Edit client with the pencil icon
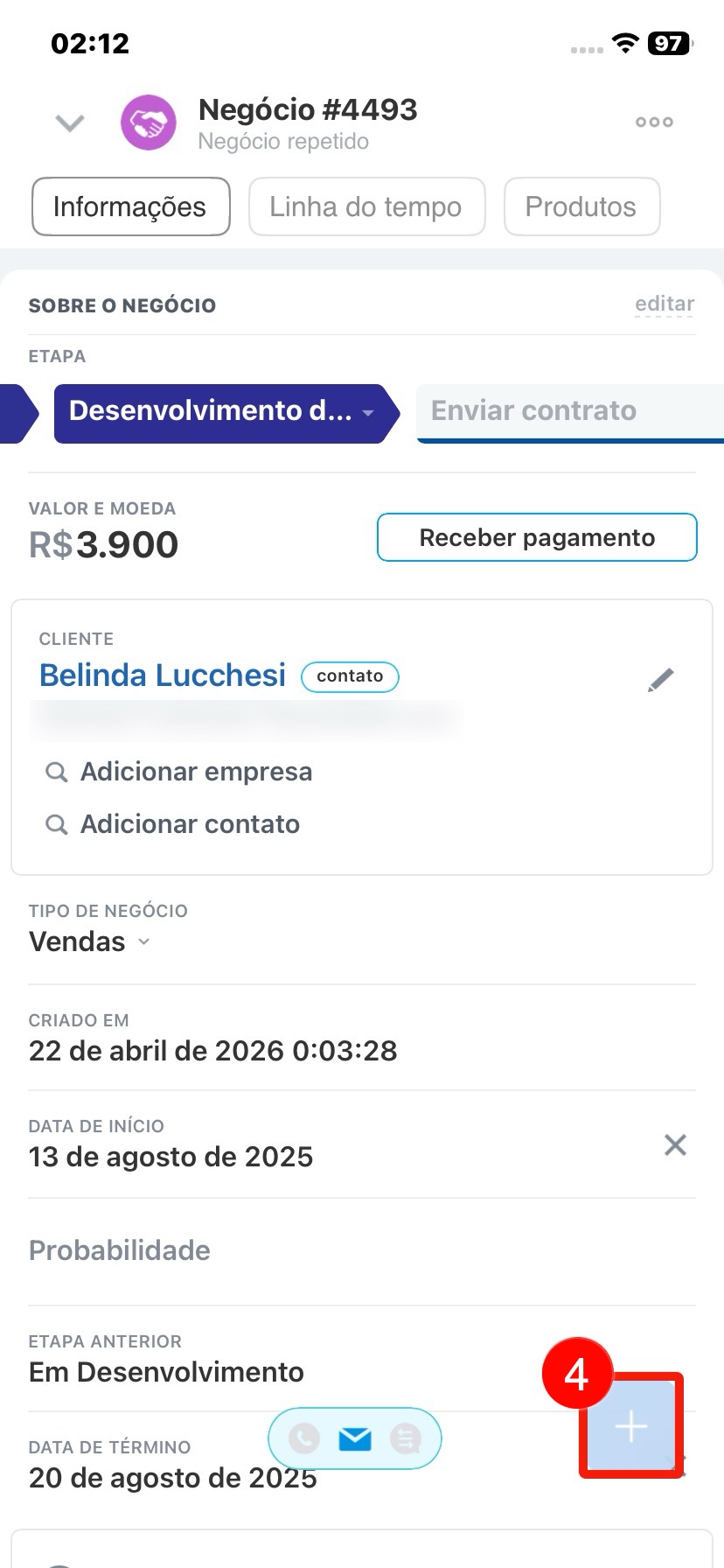 661,680
